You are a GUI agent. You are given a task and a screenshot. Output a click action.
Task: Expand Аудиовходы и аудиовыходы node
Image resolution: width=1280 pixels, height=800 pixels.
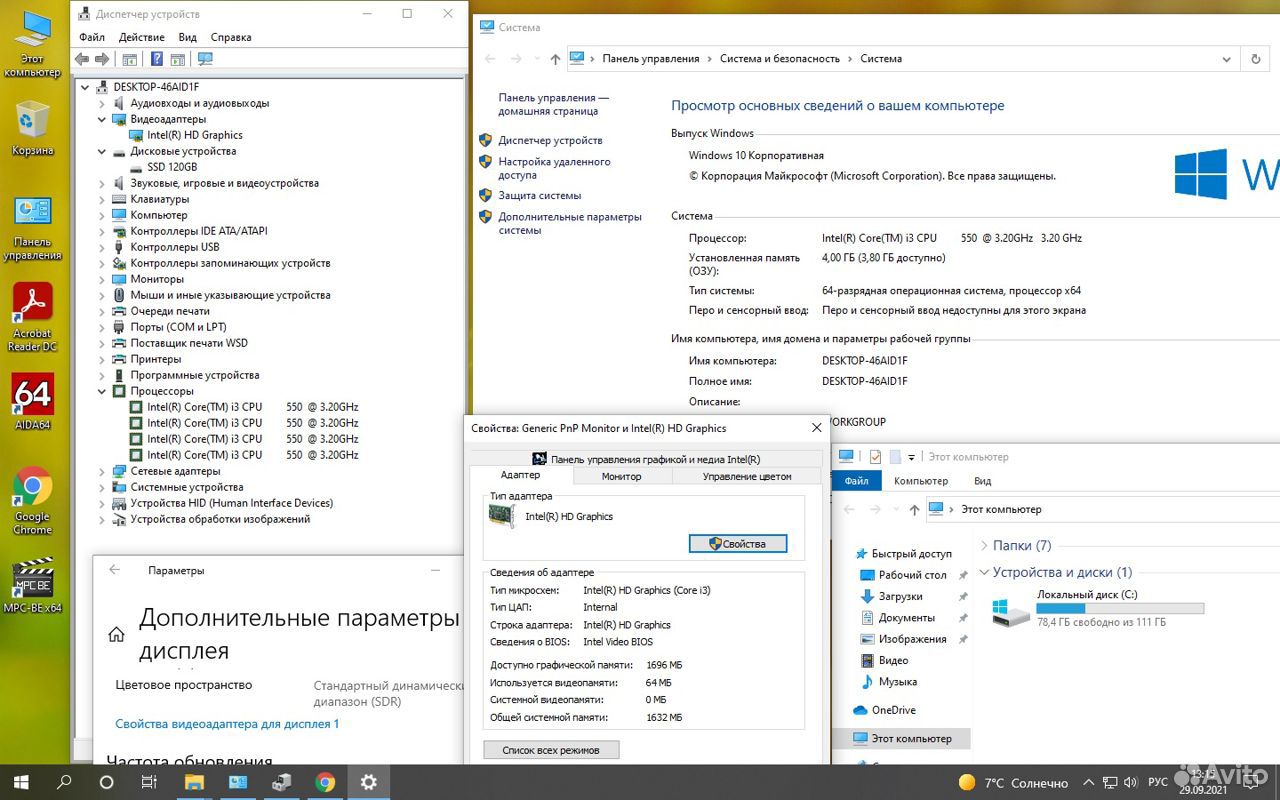point(102,103)
